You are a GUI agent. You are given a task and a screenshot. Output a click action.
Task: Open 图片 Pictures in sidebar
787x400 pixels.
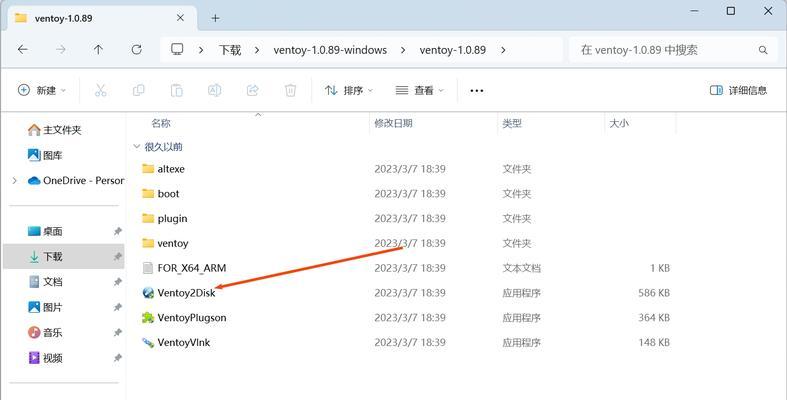[x=45, y=307]
